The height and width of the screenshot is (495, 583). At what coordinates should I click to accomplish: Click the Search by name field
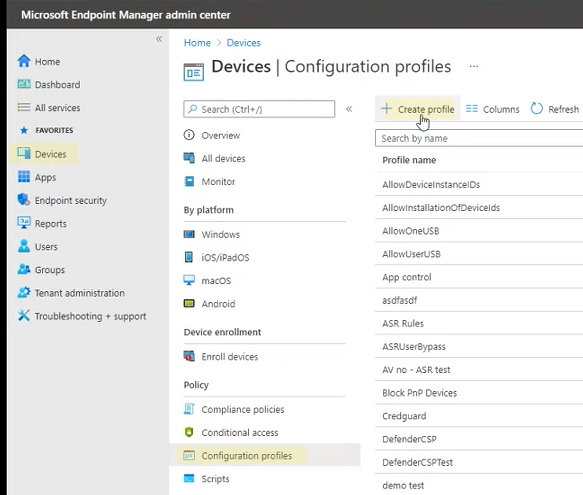tap(479, 138)
